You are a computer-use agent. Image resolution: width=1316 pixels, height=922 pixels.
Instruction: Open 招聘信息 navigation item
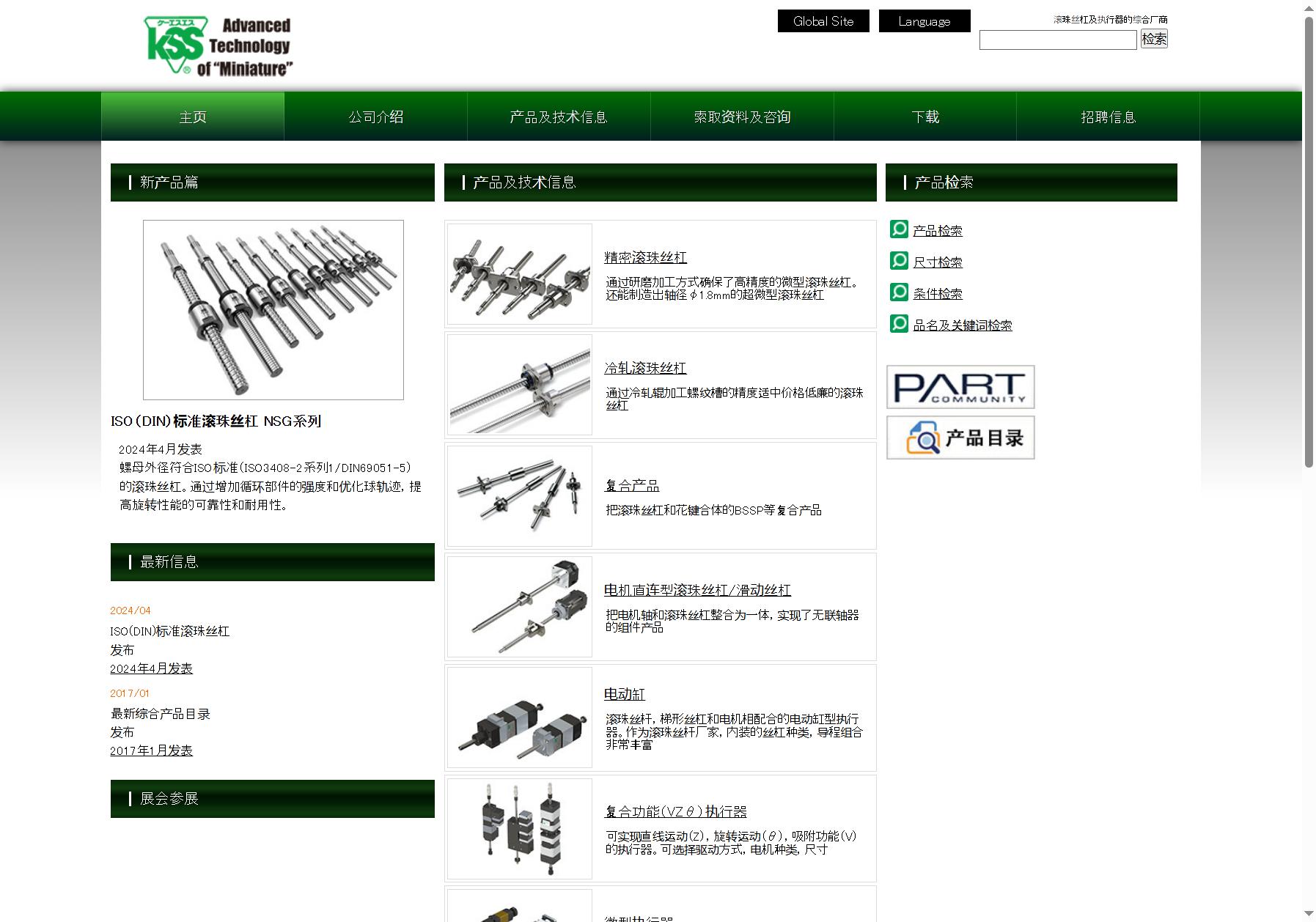click(x=1108, y=117)
